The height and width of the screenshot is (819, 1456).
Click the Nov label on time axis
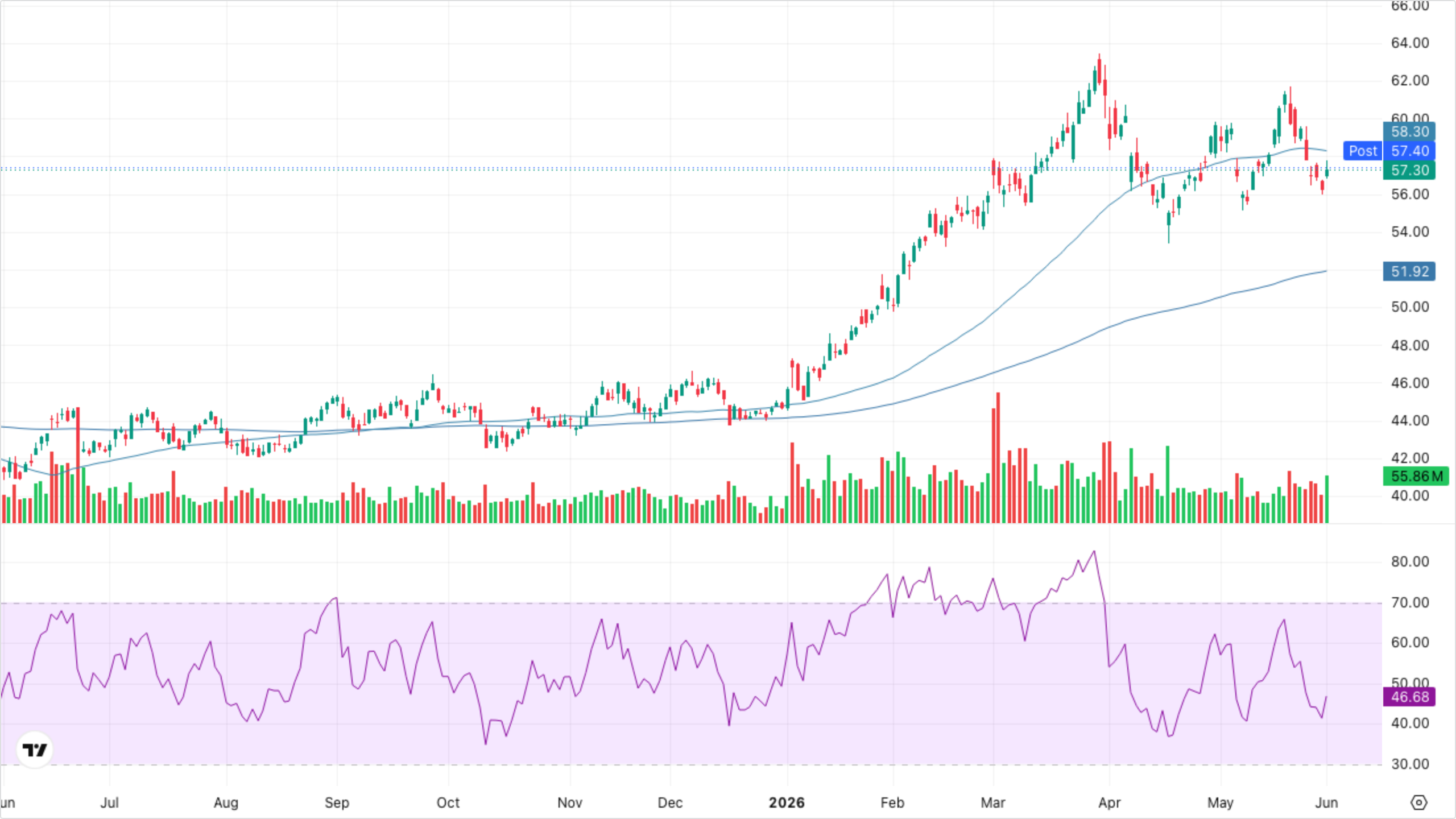tap(569, 803)
